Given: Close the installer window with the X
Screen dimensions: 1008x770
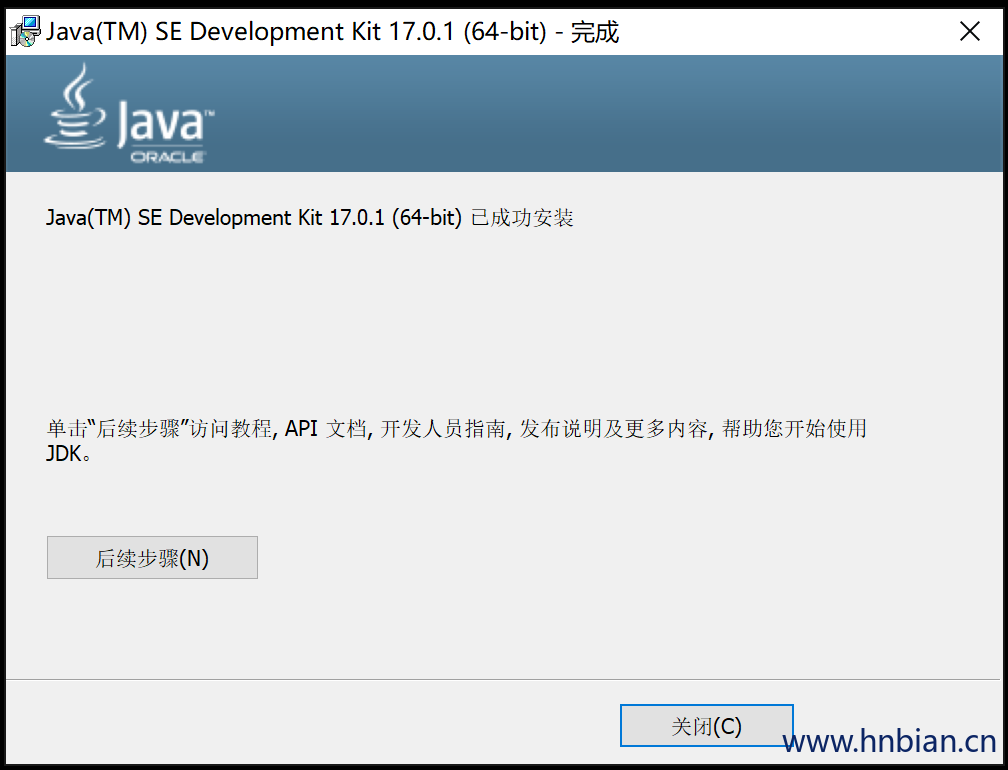Looking at the screenshot, I should click(969, 31).
